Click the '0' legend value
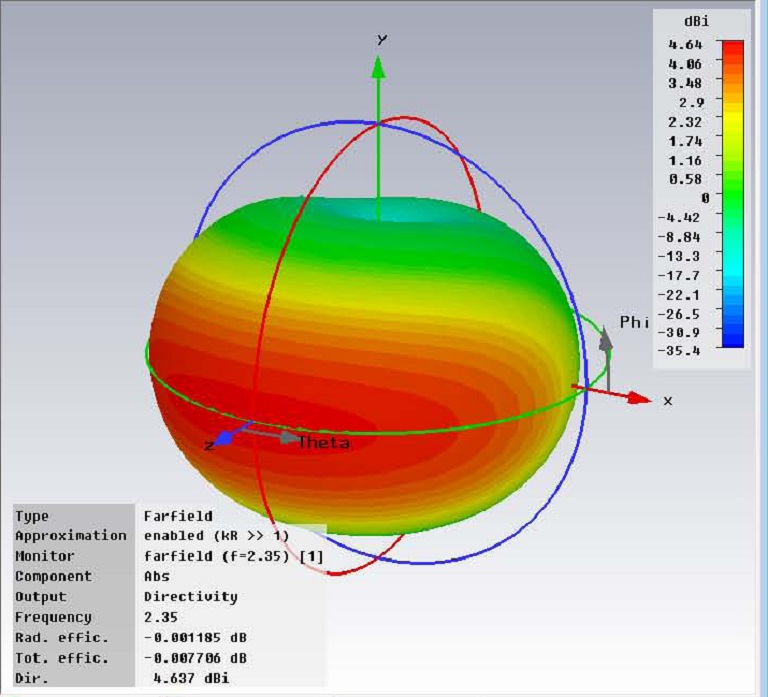 point(705,198)
